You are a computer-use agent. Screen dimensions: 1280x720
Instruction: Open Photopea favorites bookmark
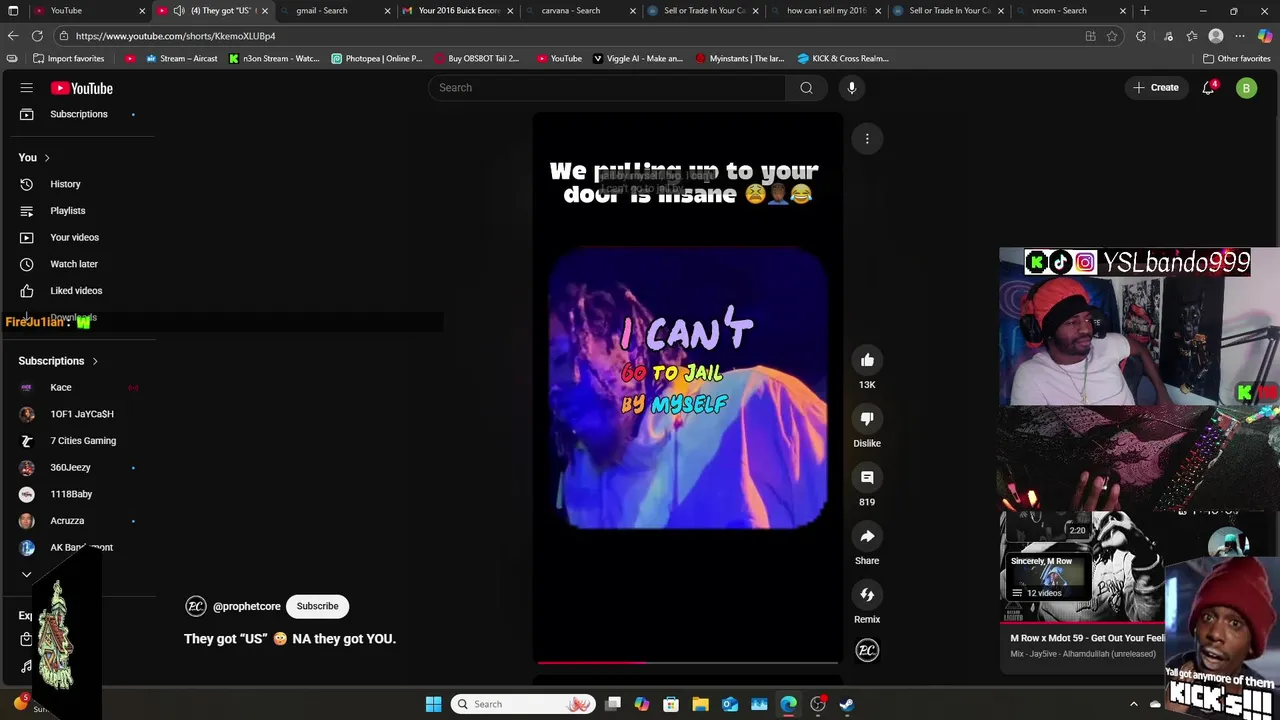click(377, 58)
